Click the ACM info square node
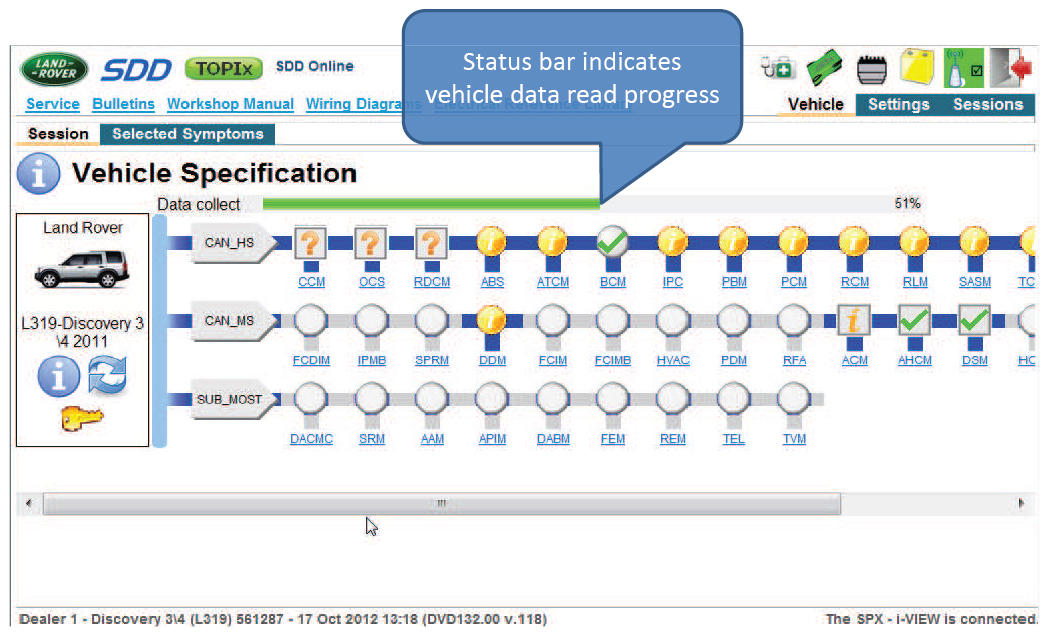This screenshot has height=636, width=1049. pos(855,321)
